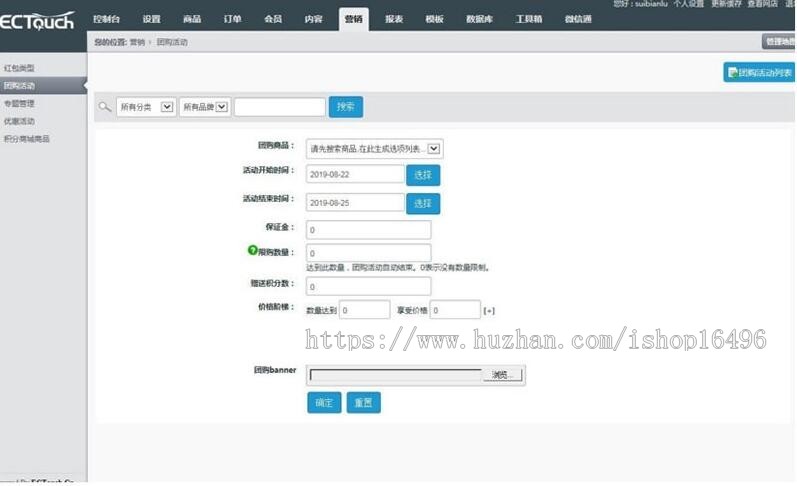Click the green help icon beside 限购数量
Screen dimensions: 797x486
(253, 250)
